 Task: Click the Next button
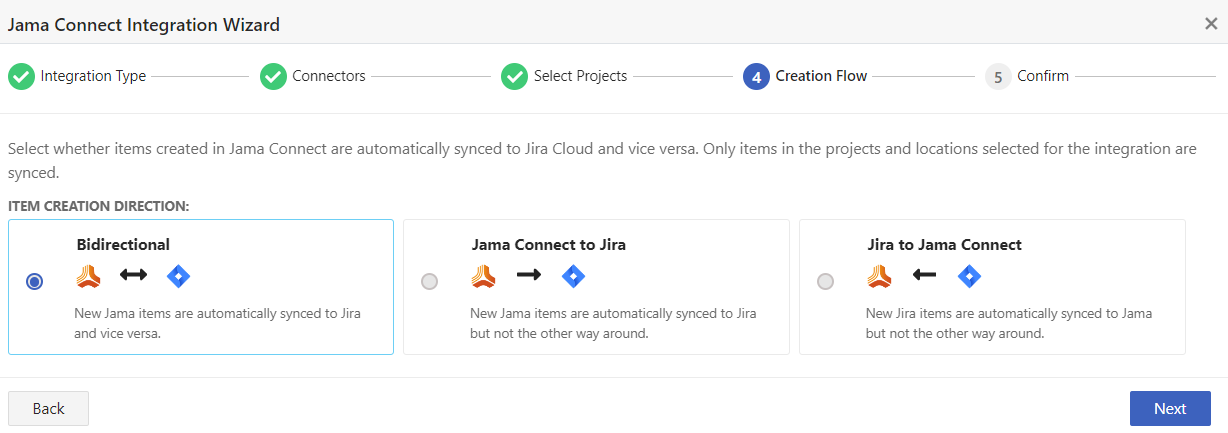[x=1170, y=408]
